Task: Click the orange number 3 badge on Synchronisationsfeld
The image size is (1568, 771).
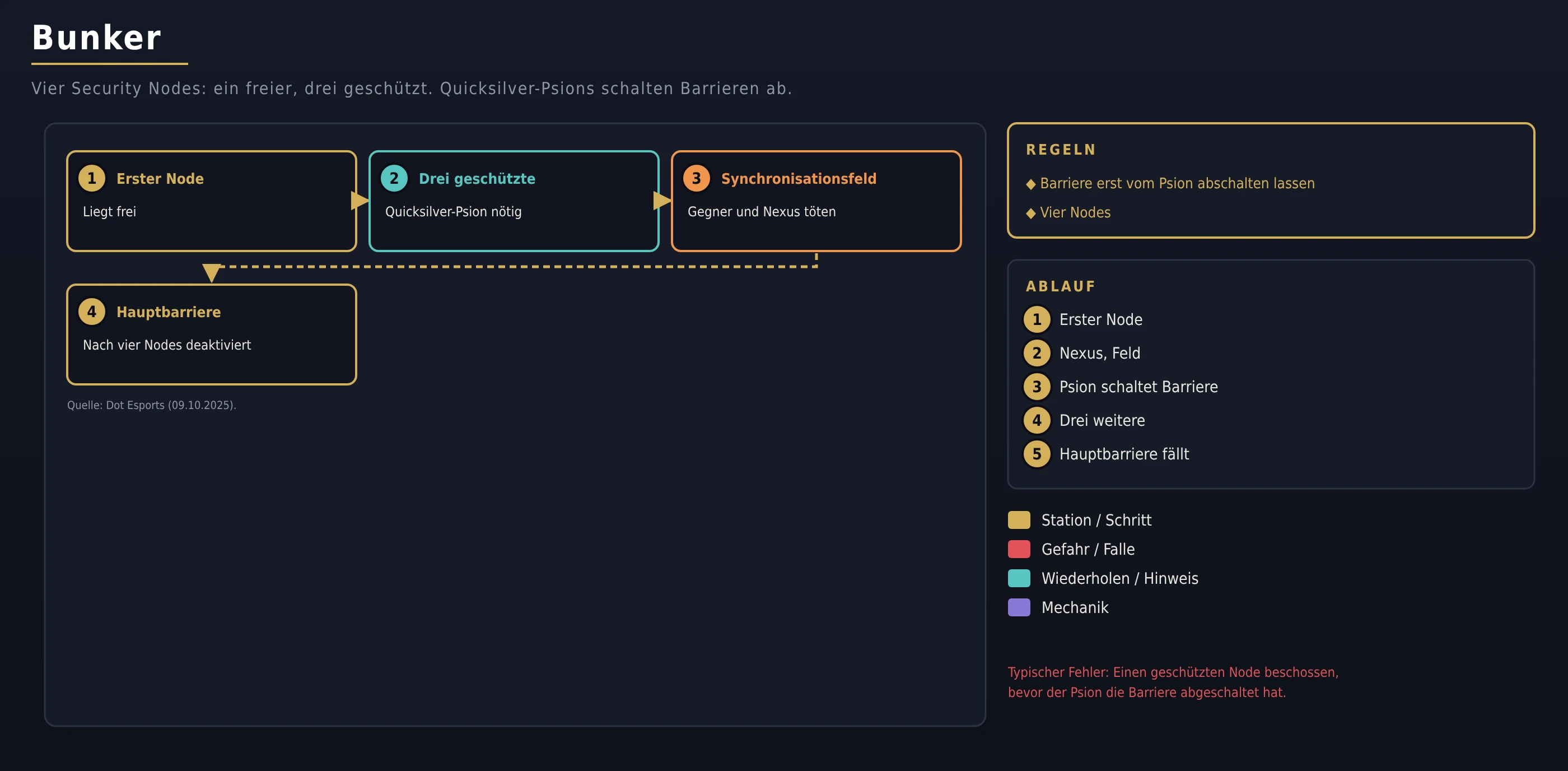Action: coord(696,178)
